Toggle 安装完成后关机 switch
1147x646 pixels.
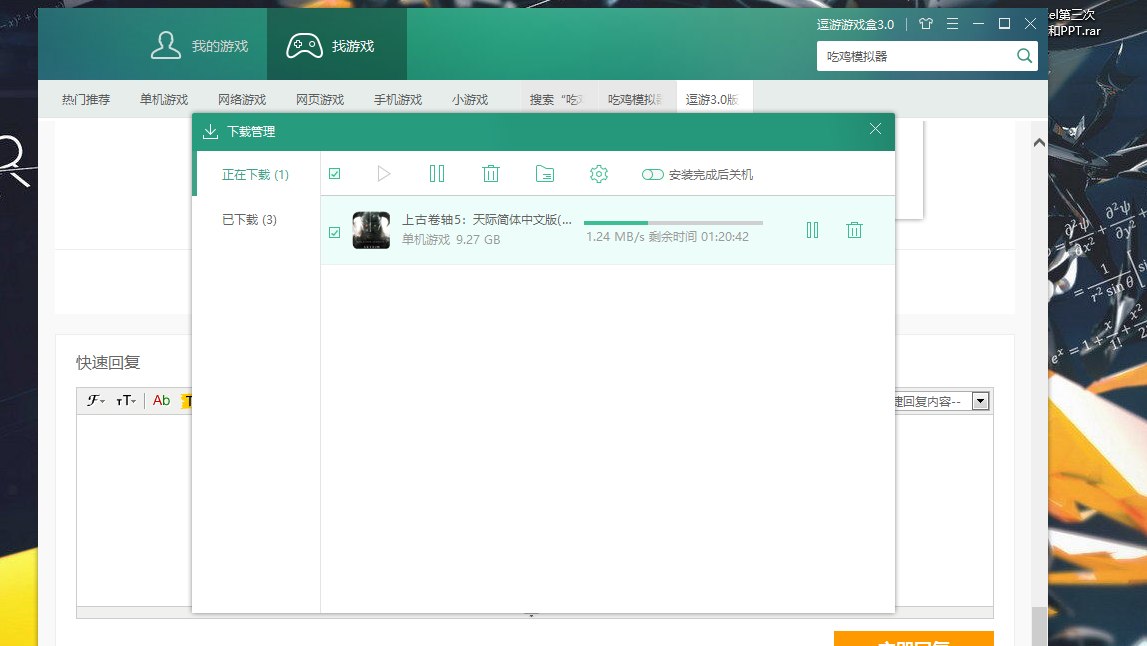653,174
